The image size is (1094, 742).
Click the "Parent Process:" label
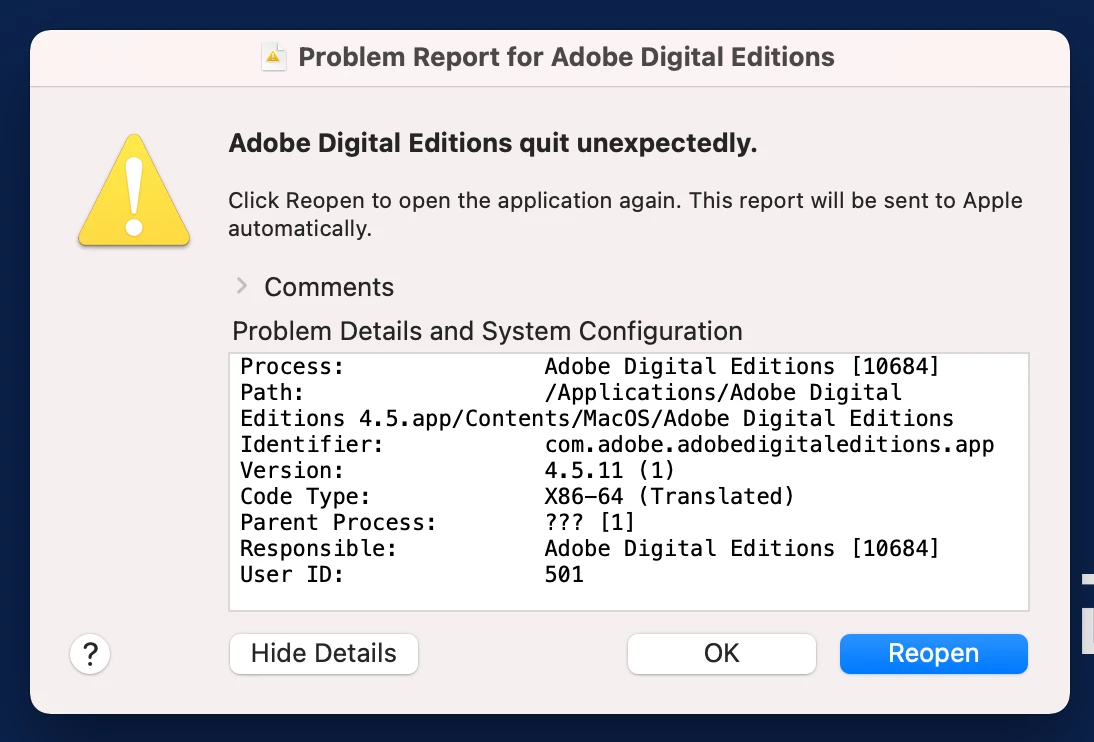click(338, 522)
